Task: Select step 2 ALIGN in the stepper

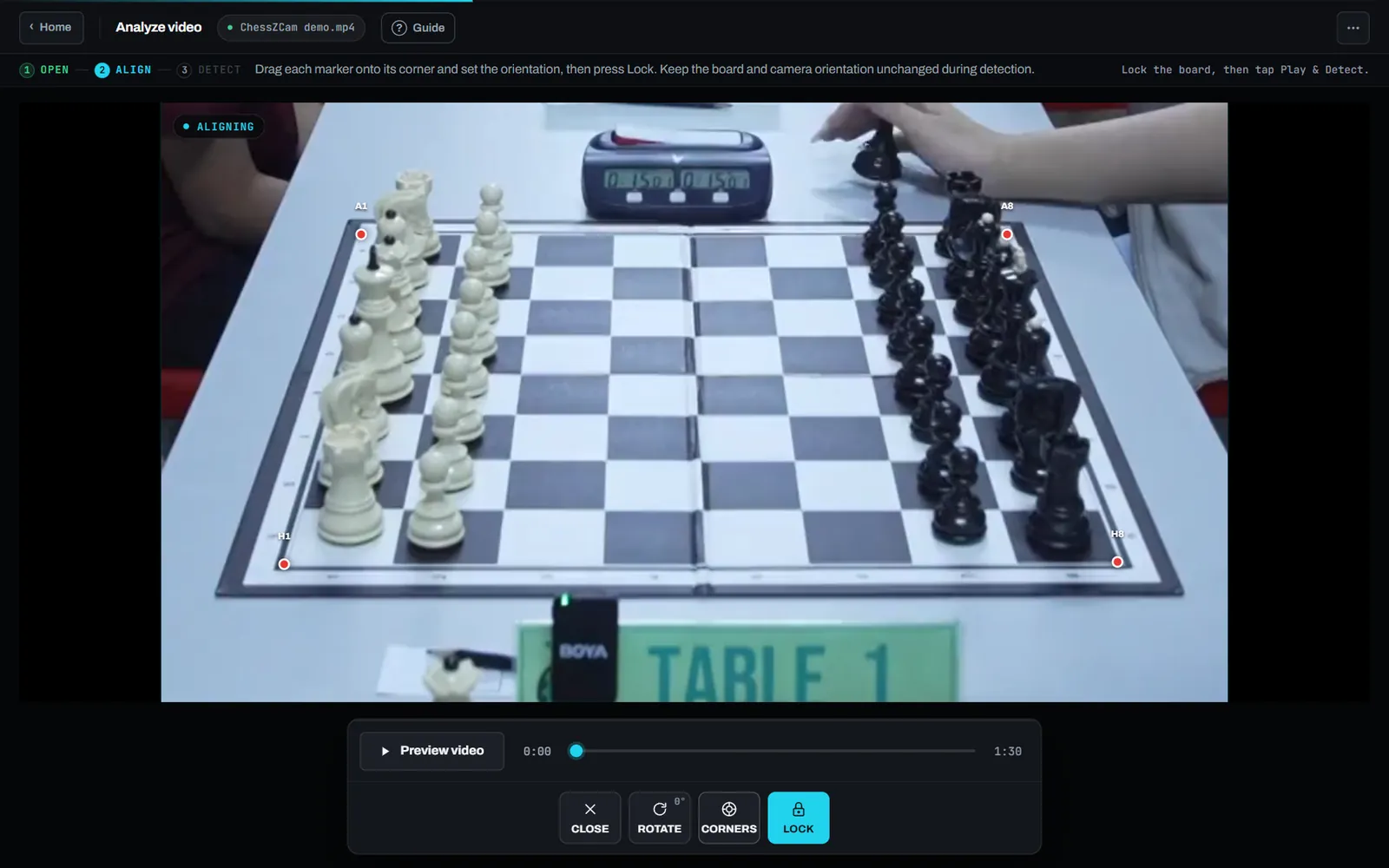Action: click(122, 69)
